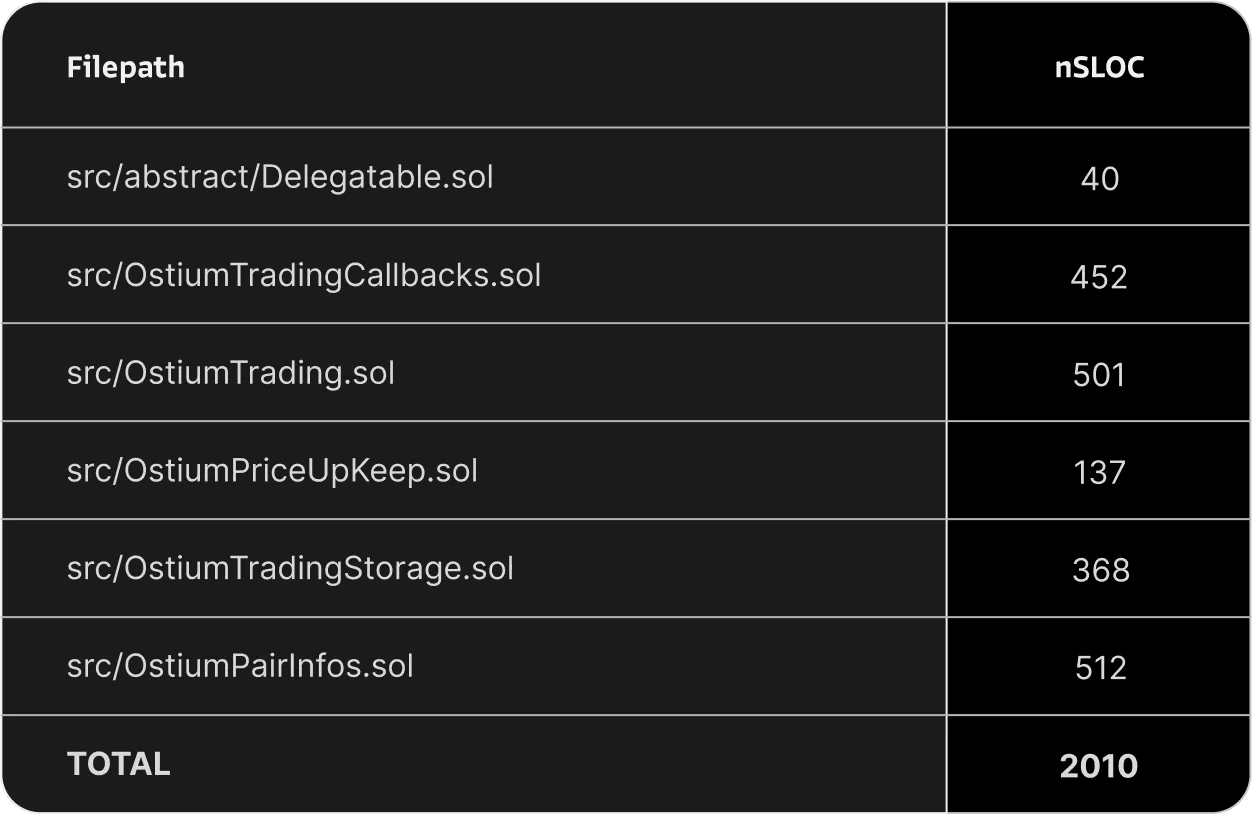
Task: Click the nSLOC value 368
Action: pos(1100,571)
